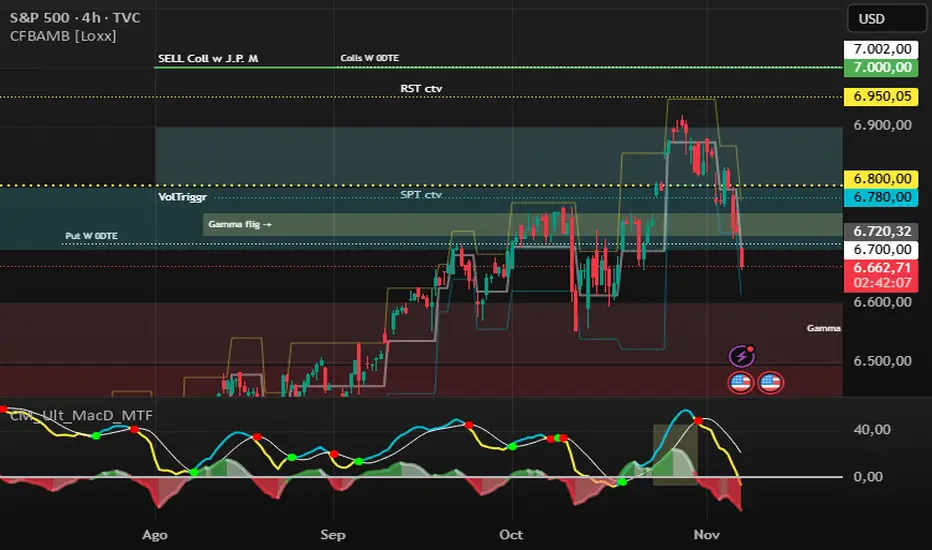Open the USD currency selector
Screen dimensions: 932x550
pyautogui.click(x=886, y=18)
